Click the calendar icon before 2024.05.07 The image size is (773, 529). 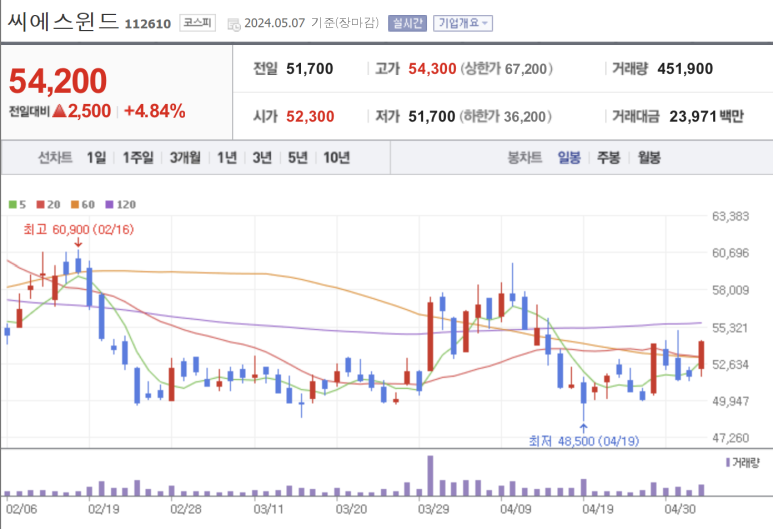click(234, 24)
